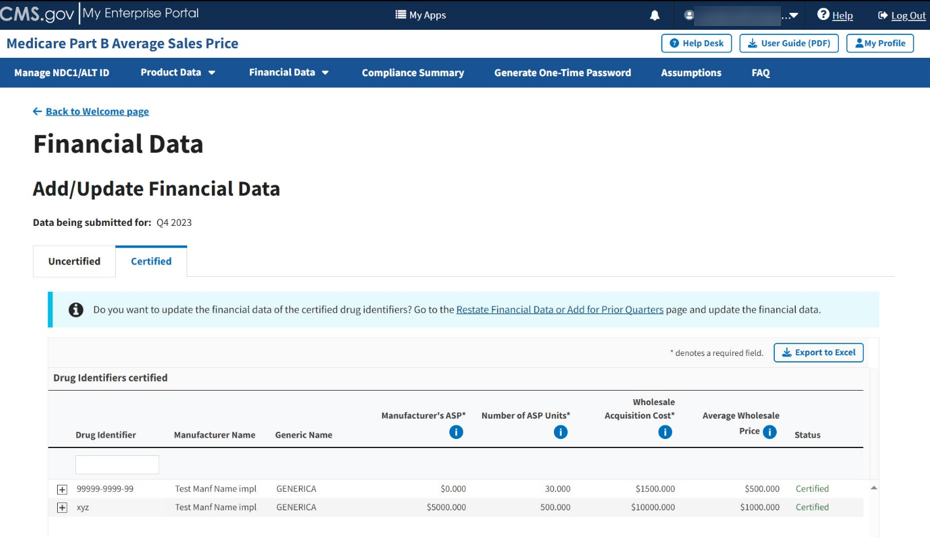Image resolution: width=930 pixels, height=538 pixels.
Task: Expand the xyz drug identifier row
Action: (x=62, y=508)
